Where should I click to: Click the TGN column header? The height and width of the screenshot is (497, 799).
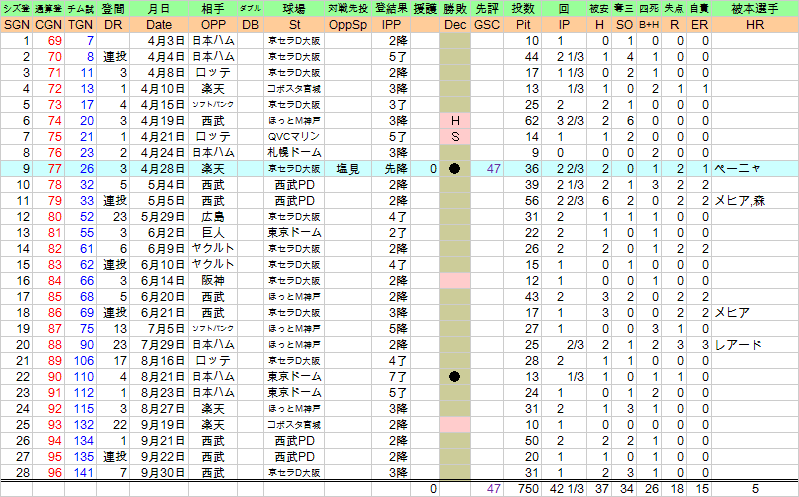click(x=81, y=25)
